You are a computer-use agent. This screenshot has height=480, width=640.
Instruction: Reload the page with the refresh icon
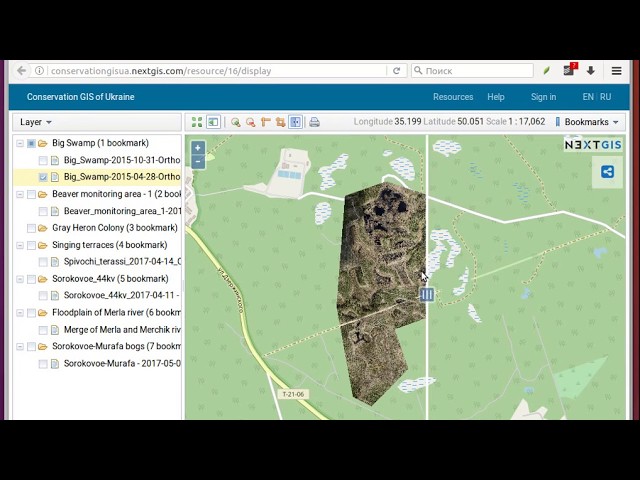tap(396, 71)
